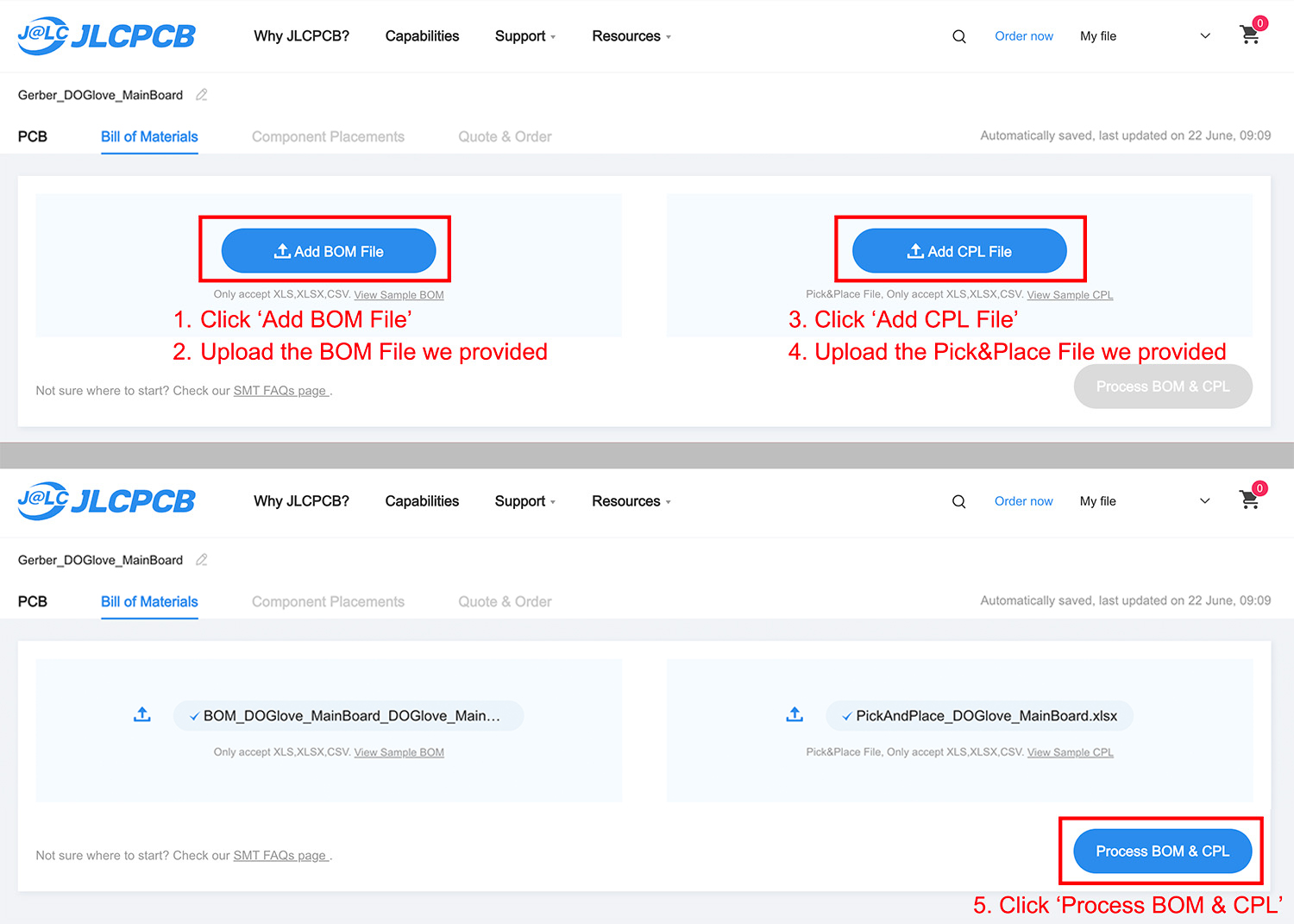Open the My file dropdown chevron in the bottom header
This screenshot has width=1294, height=924.
point(1205,501)
